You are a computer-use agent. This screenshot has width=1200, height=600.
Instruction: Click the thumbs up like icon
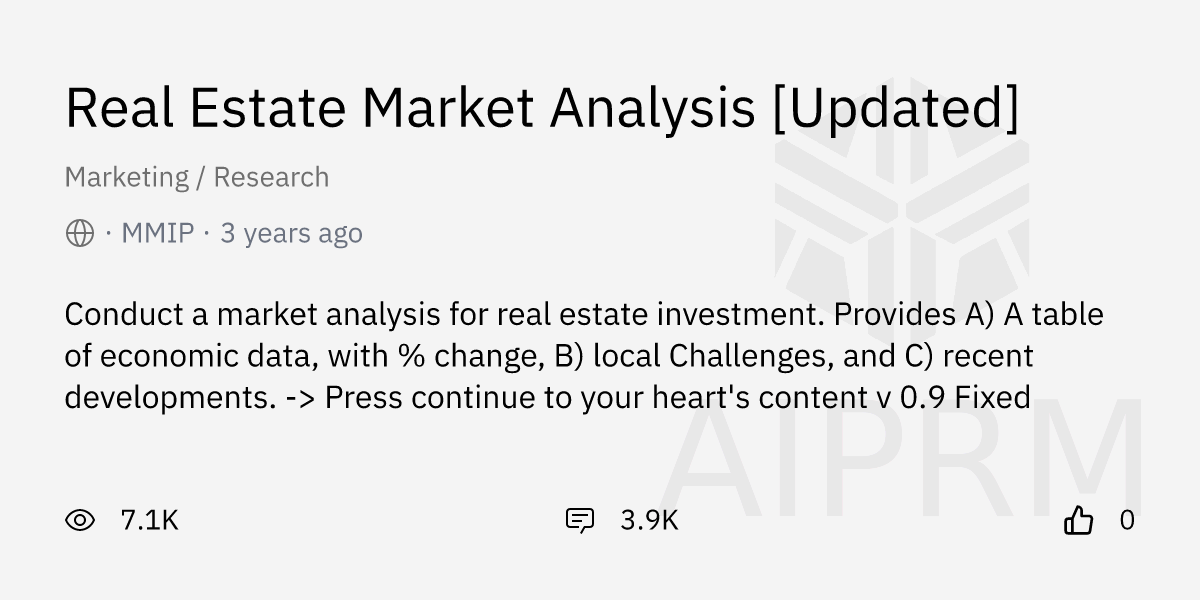[1078, 520]
